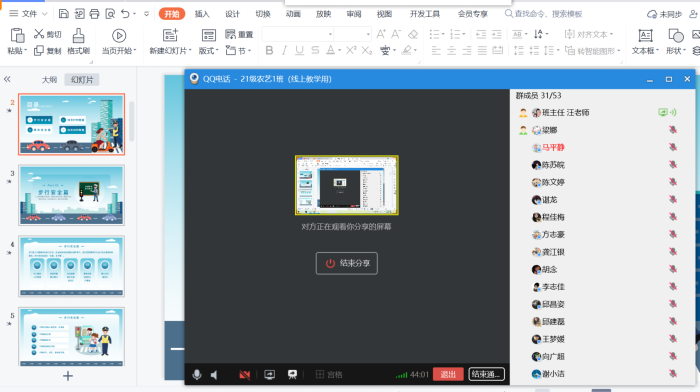Switch to the Design ribbon tab
Viewport: 700px width, 392px height.
point(232,14)
